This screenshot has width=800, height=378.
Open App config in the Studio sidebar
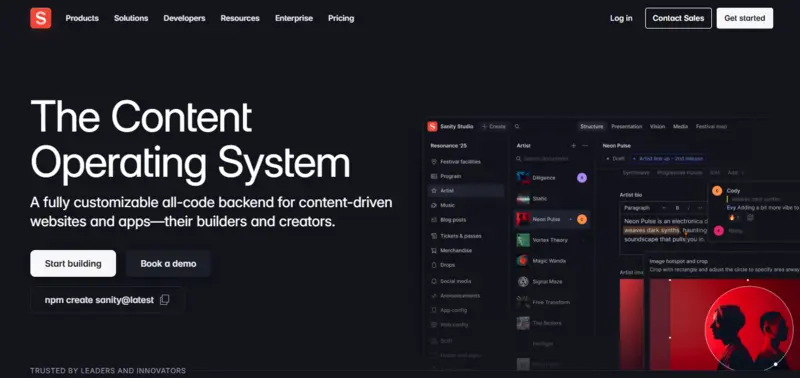coord(466,310)
